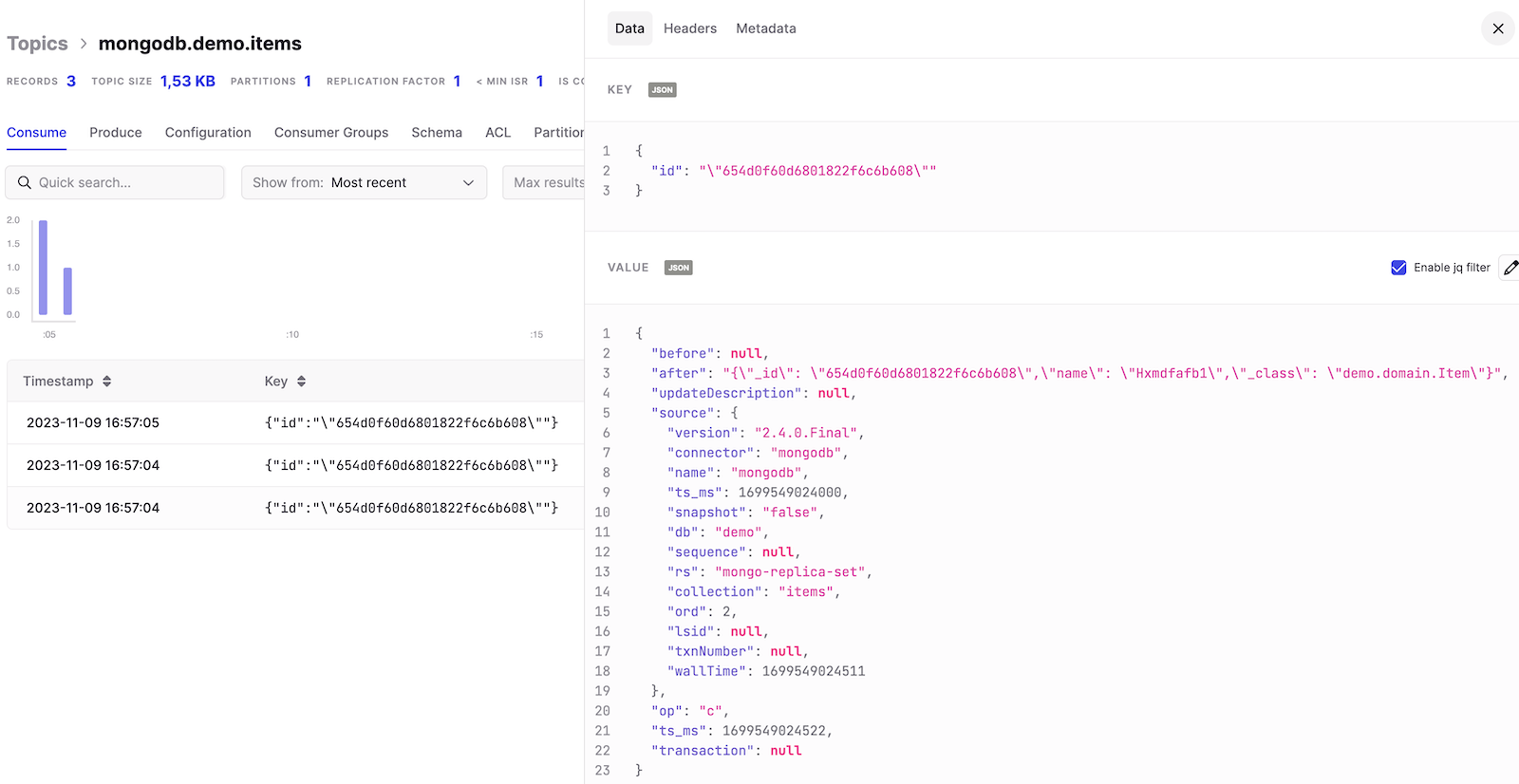Image resolution: width=1519 pixels, height=784 pixels.
Task: Click the Quick search magnifier icon
Action: pyautogui.click(x=25, y=182)
